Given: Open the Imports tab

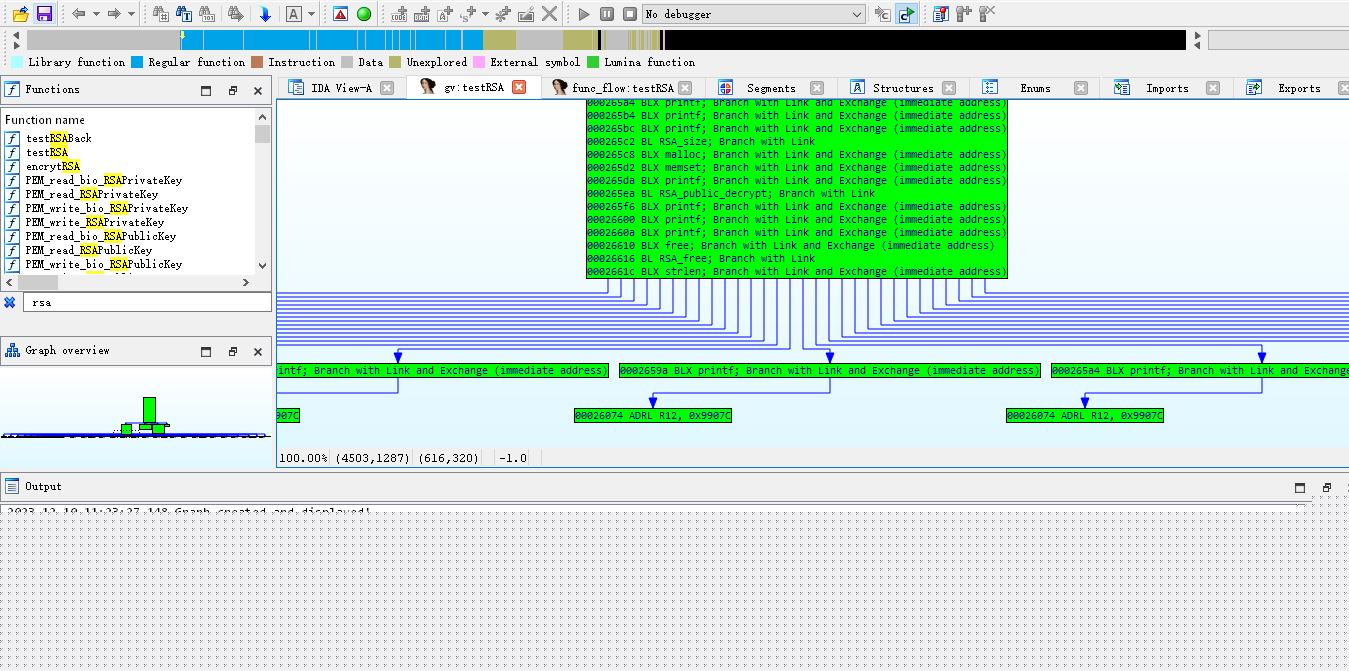Looking at the screenshot, I should 1167,88.
